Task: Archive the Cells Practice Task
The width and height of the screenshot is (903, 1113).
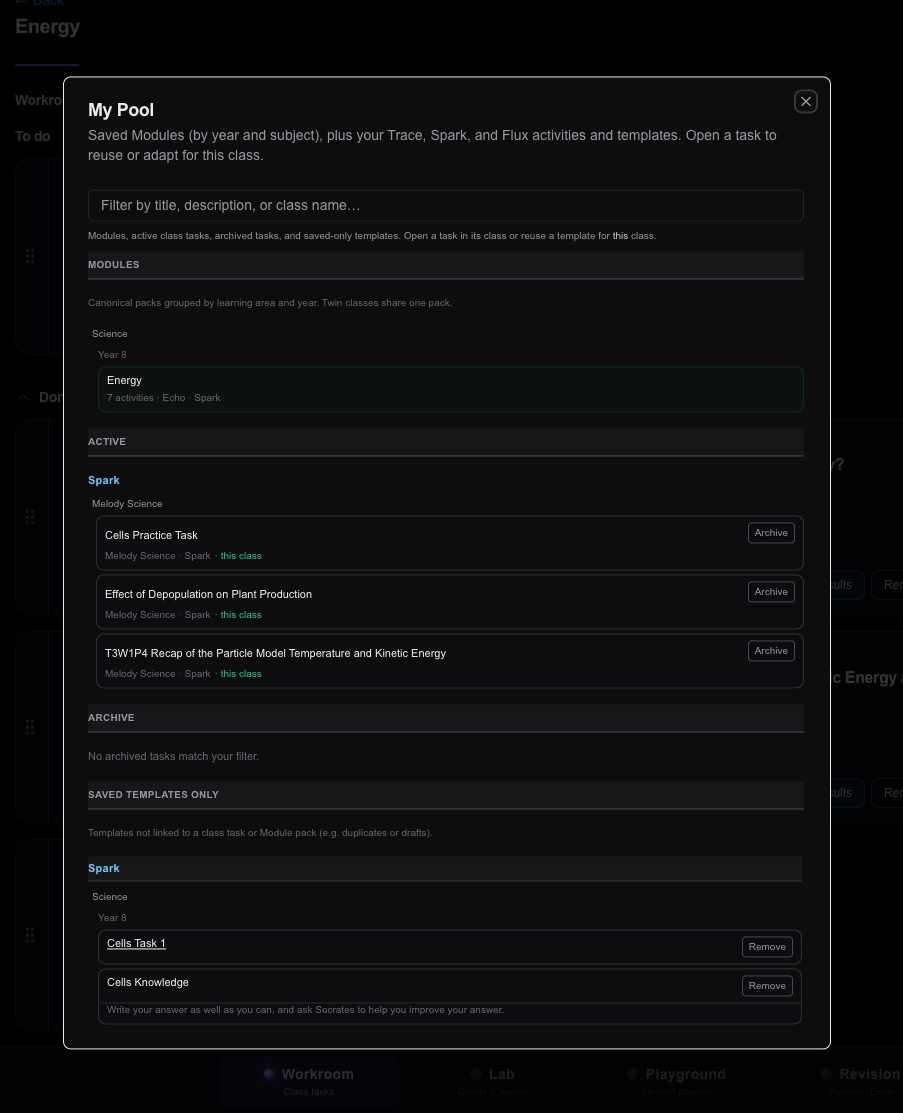Action: [x=771, y=533]
